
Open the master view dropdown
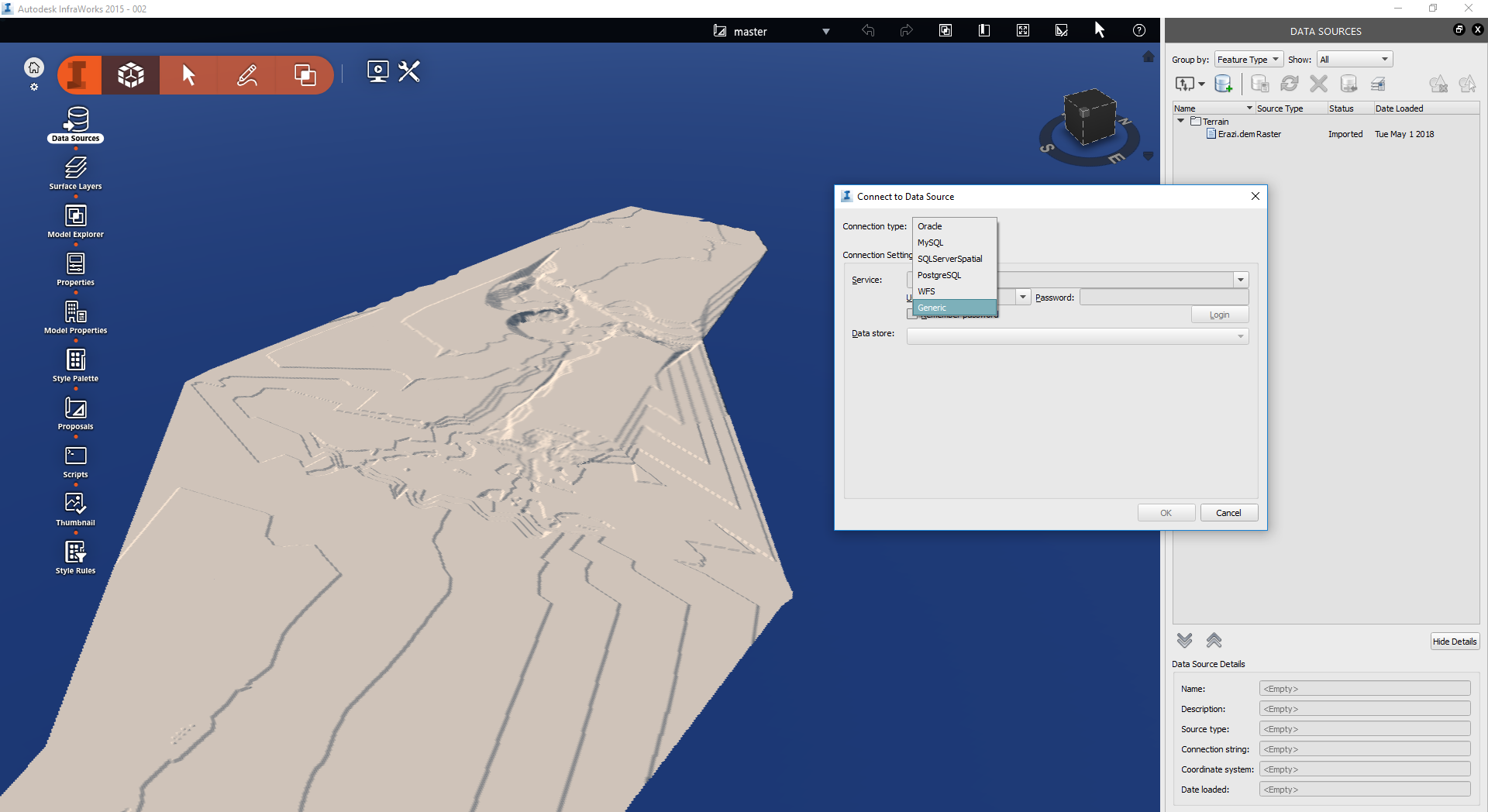(x=825, y=31)
